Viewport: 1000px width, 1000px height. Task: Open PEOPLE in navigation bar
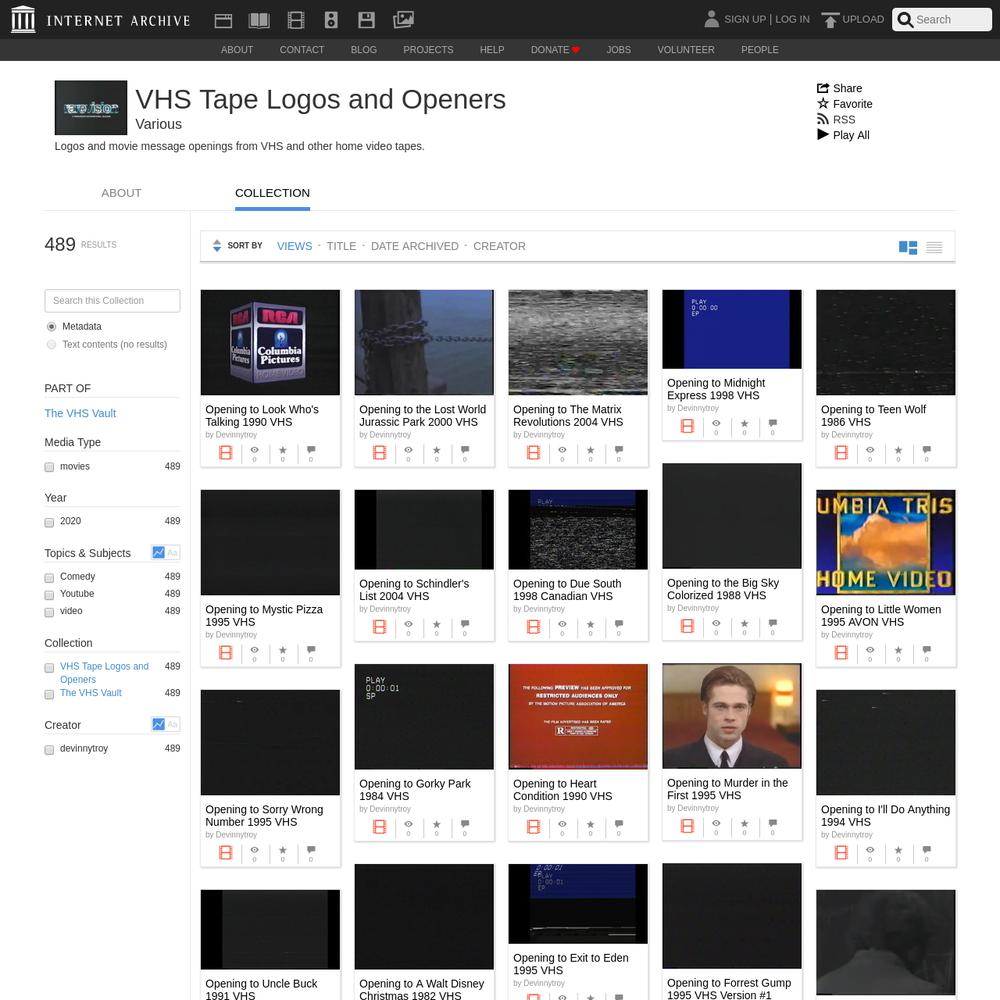pyautogui.click(x=760, y=50)
